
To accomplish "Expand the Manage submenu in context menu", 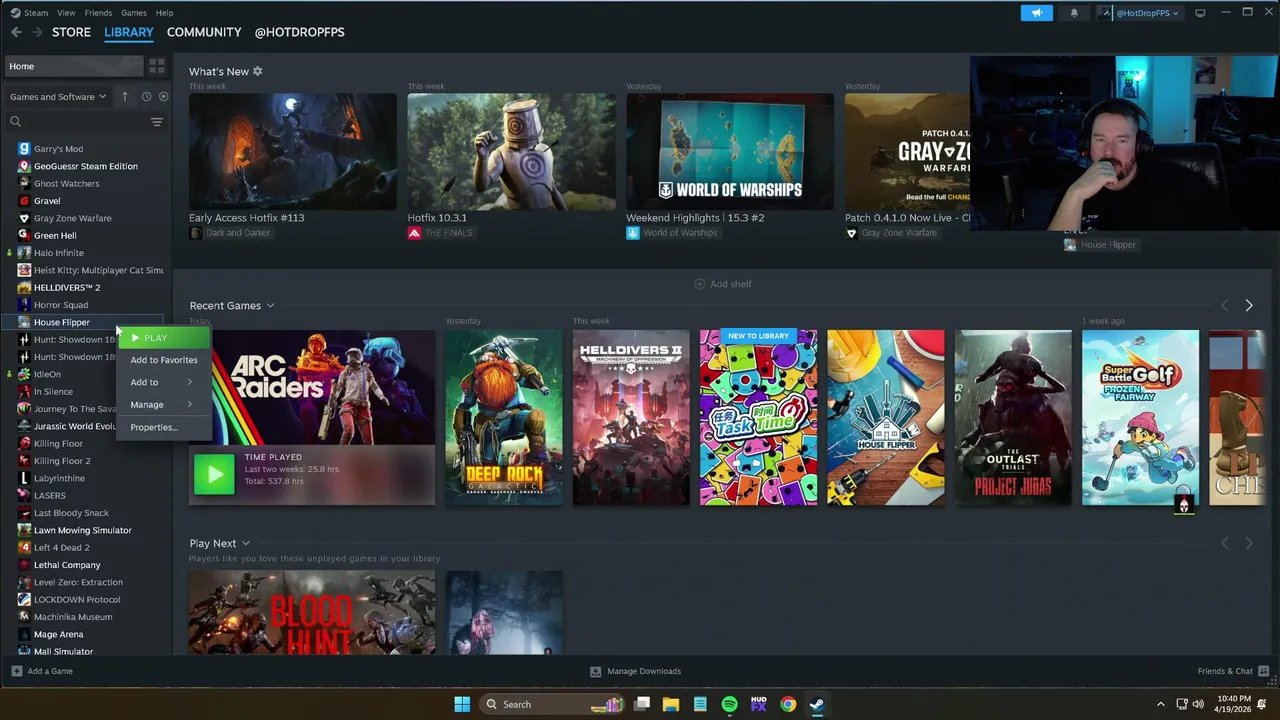I will (164, 404).
